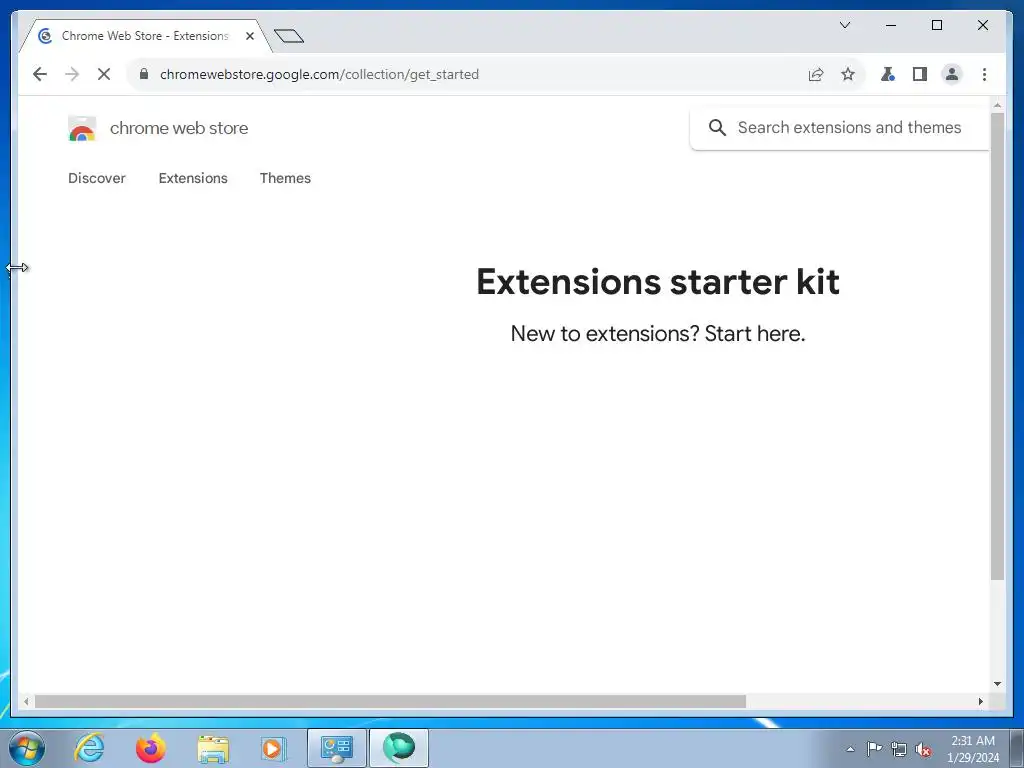
Task: Select the Chrome Web Store - Extensions tab
Action: coord(145,36)
